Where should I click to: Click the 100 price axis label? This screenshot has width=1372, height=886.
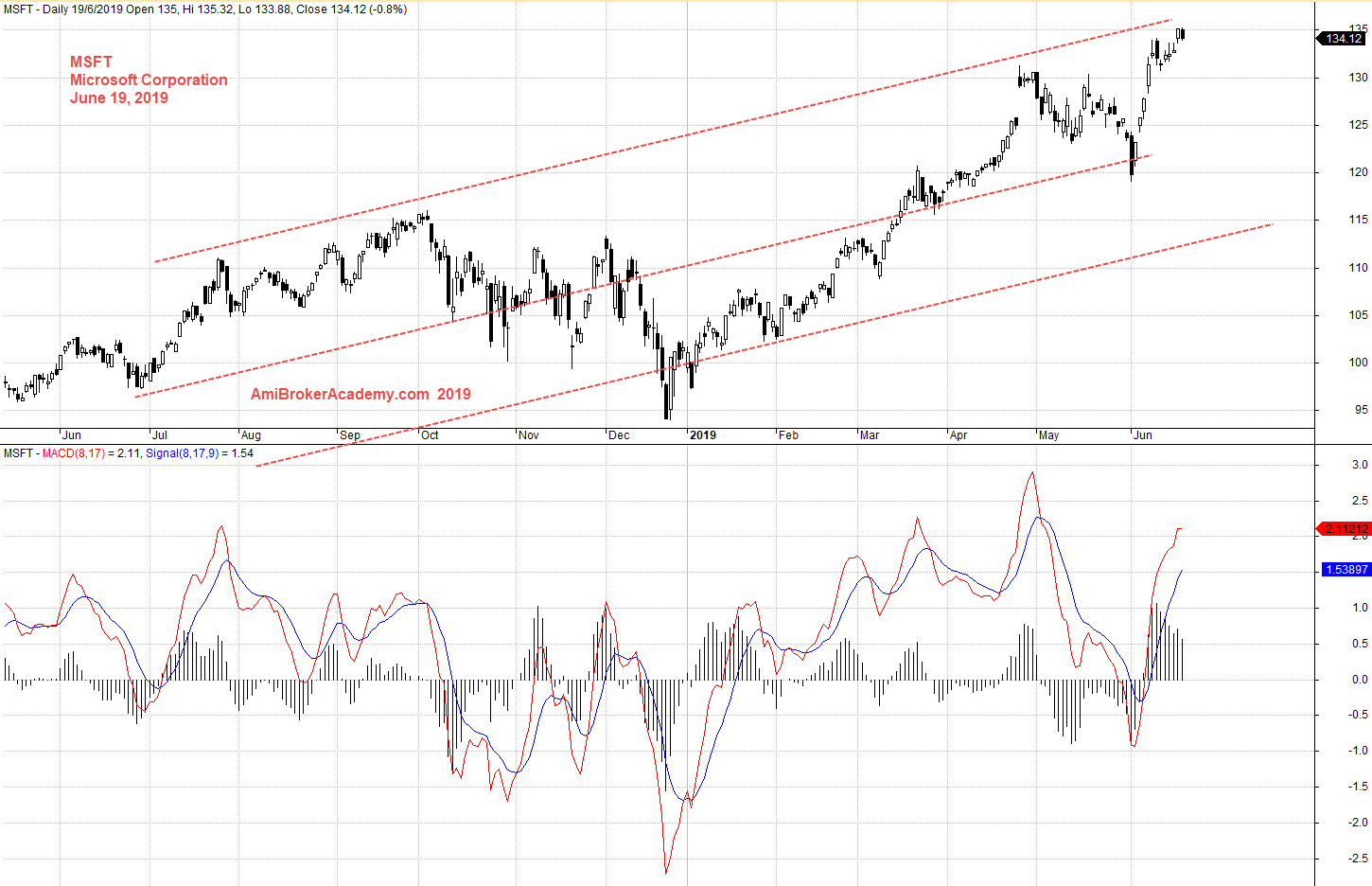click(x=1358, y=363)
